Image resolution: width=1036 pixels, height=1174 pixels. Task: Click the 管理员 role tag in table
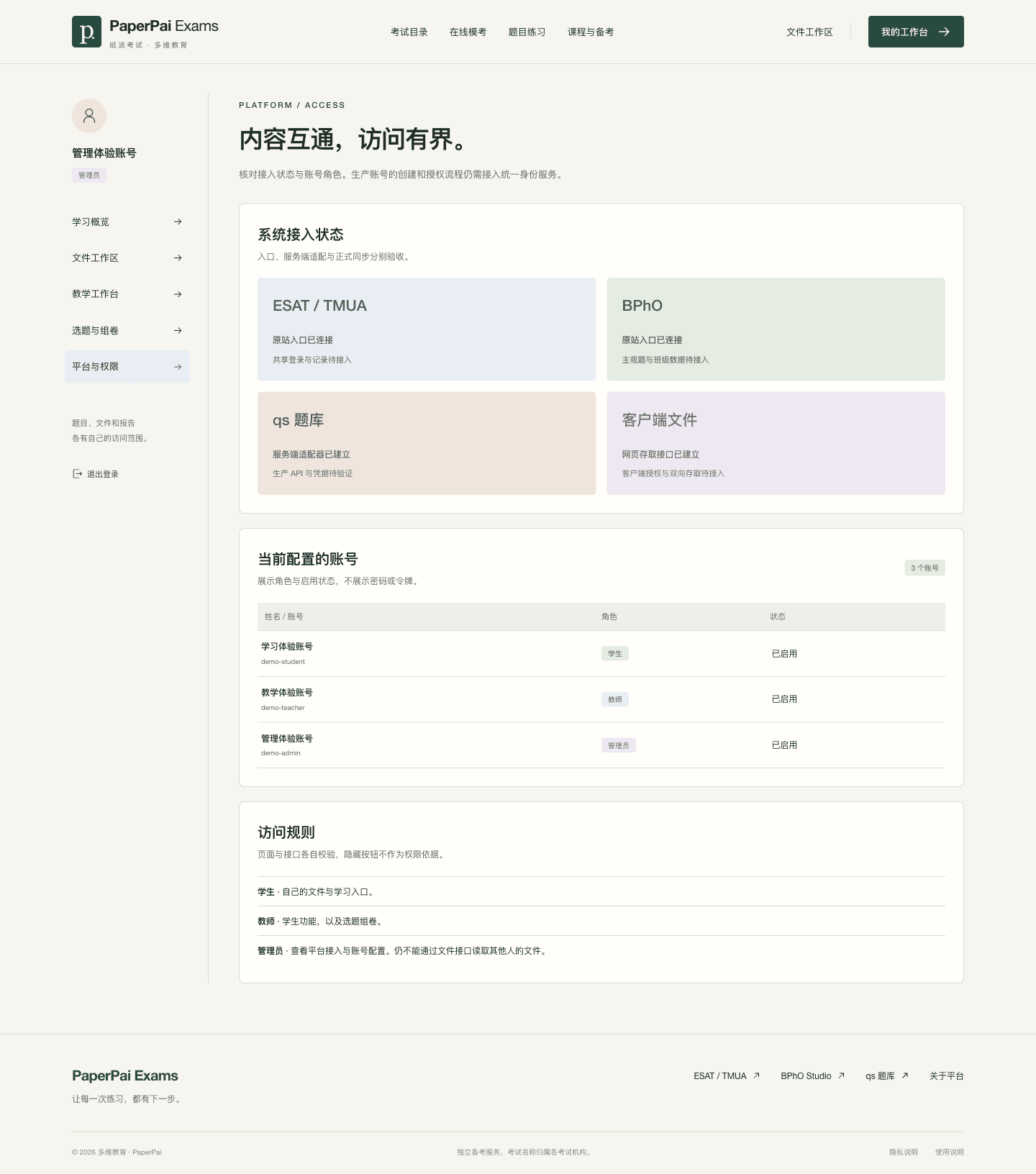619,745
